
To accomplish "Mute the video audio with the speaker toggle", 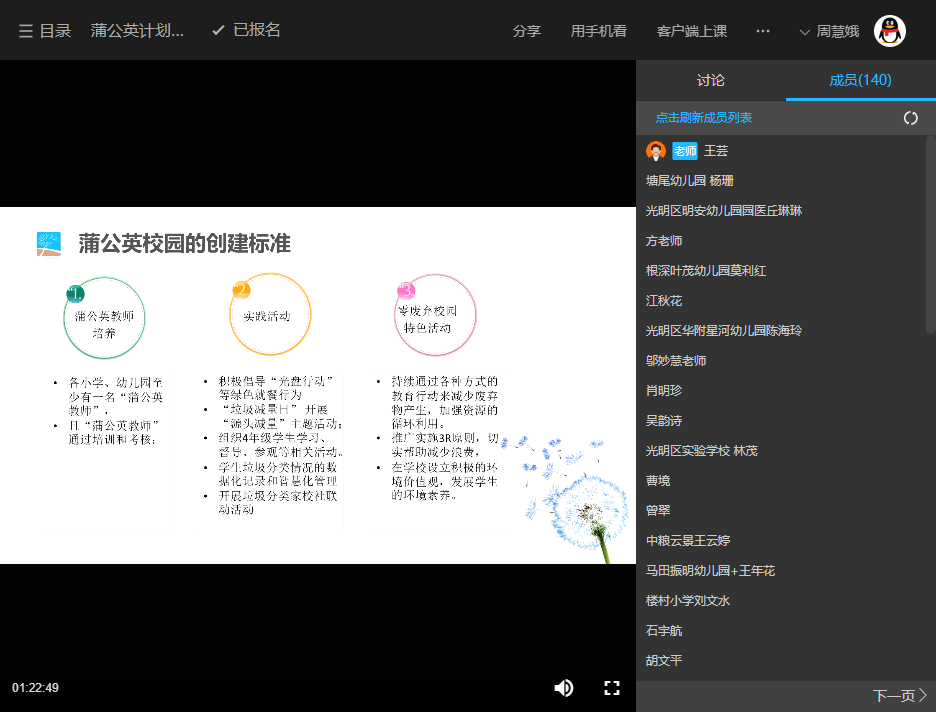I will (563, 687).
